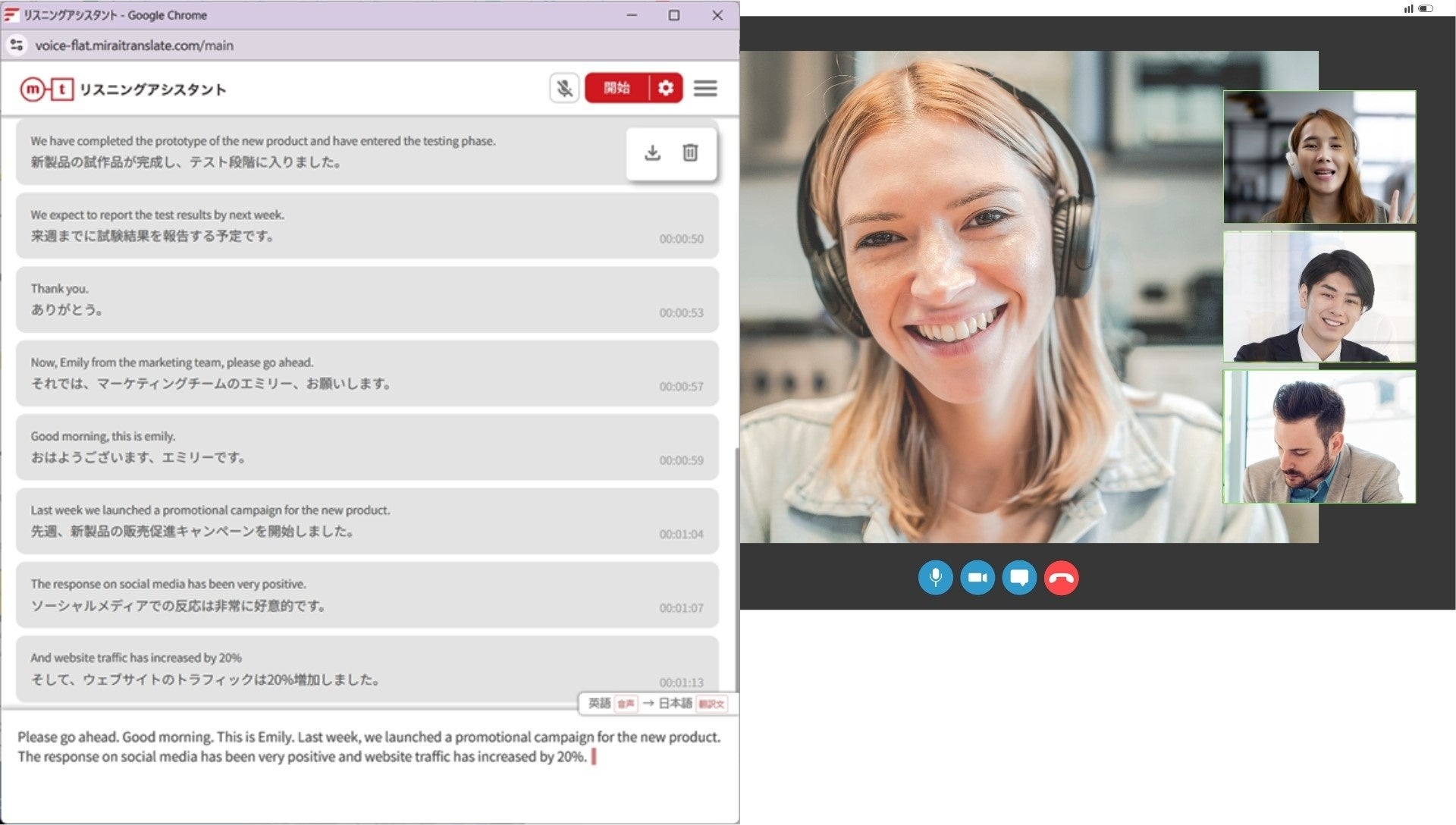Viewport: 1456px width, 825px height.
Task: Click the URL voice-flat.miraitranslate.com address field
Action: point(134,45)
